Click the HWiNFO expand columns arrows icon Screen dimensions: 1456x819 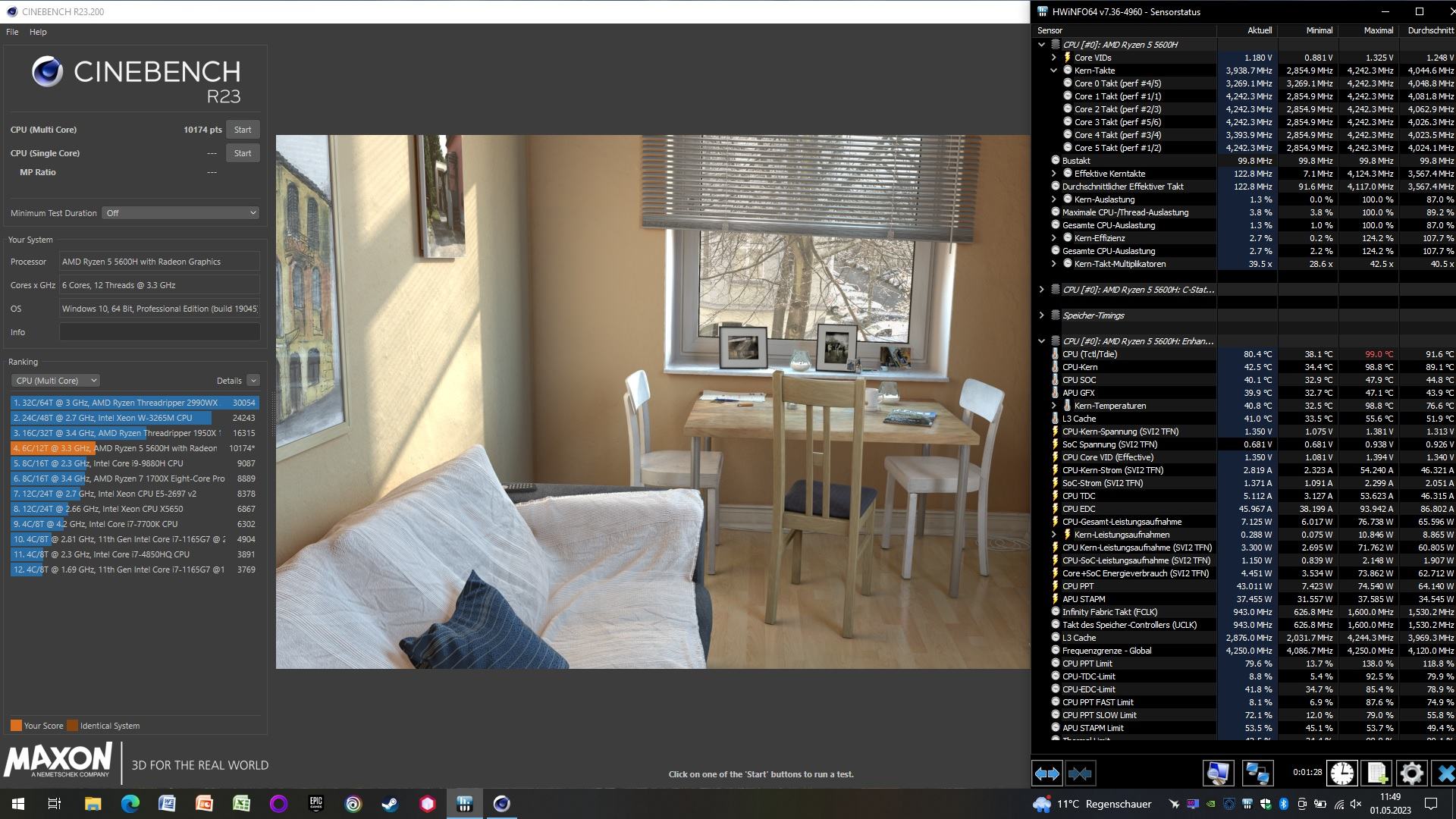click(1047, 773)
